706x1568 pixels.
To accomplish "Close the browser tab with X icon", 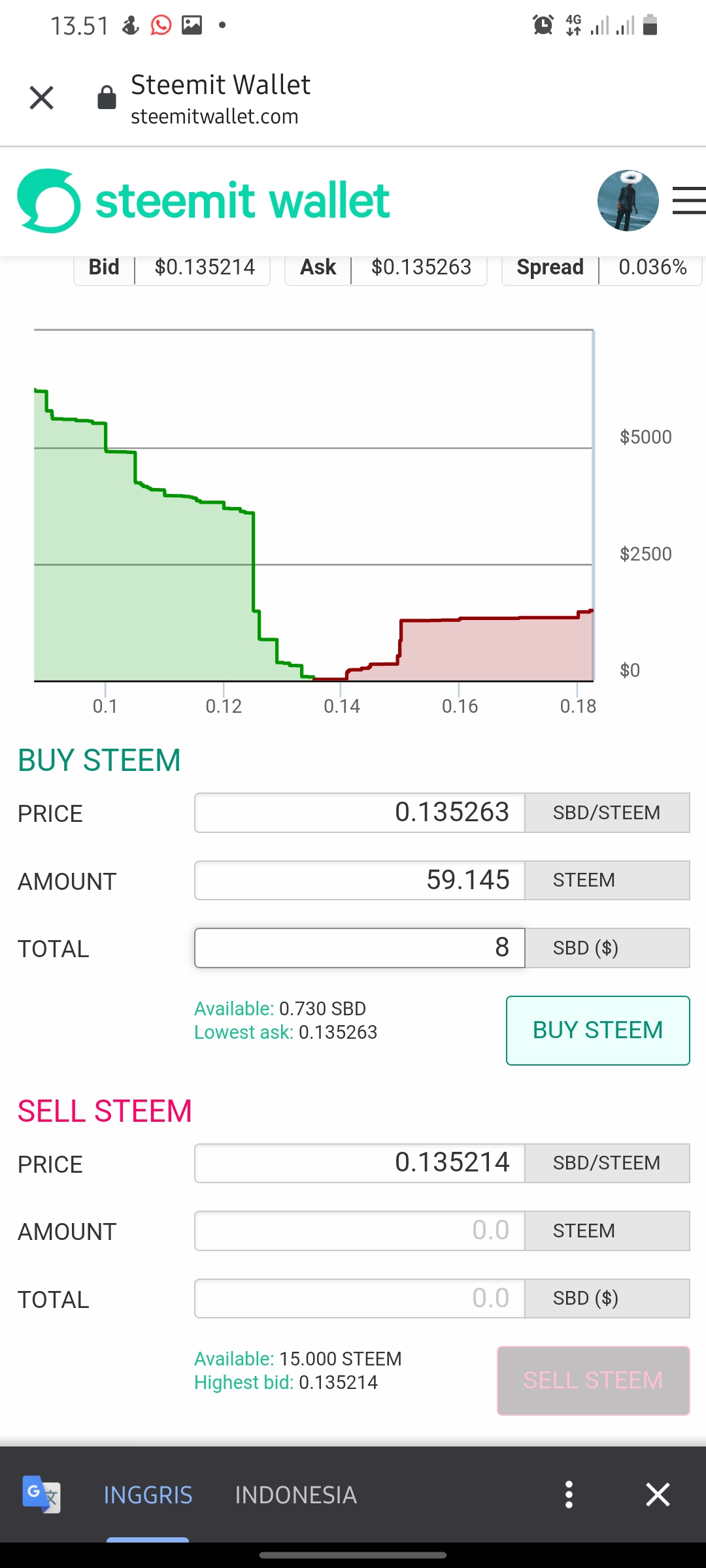I will pos(42,98).
